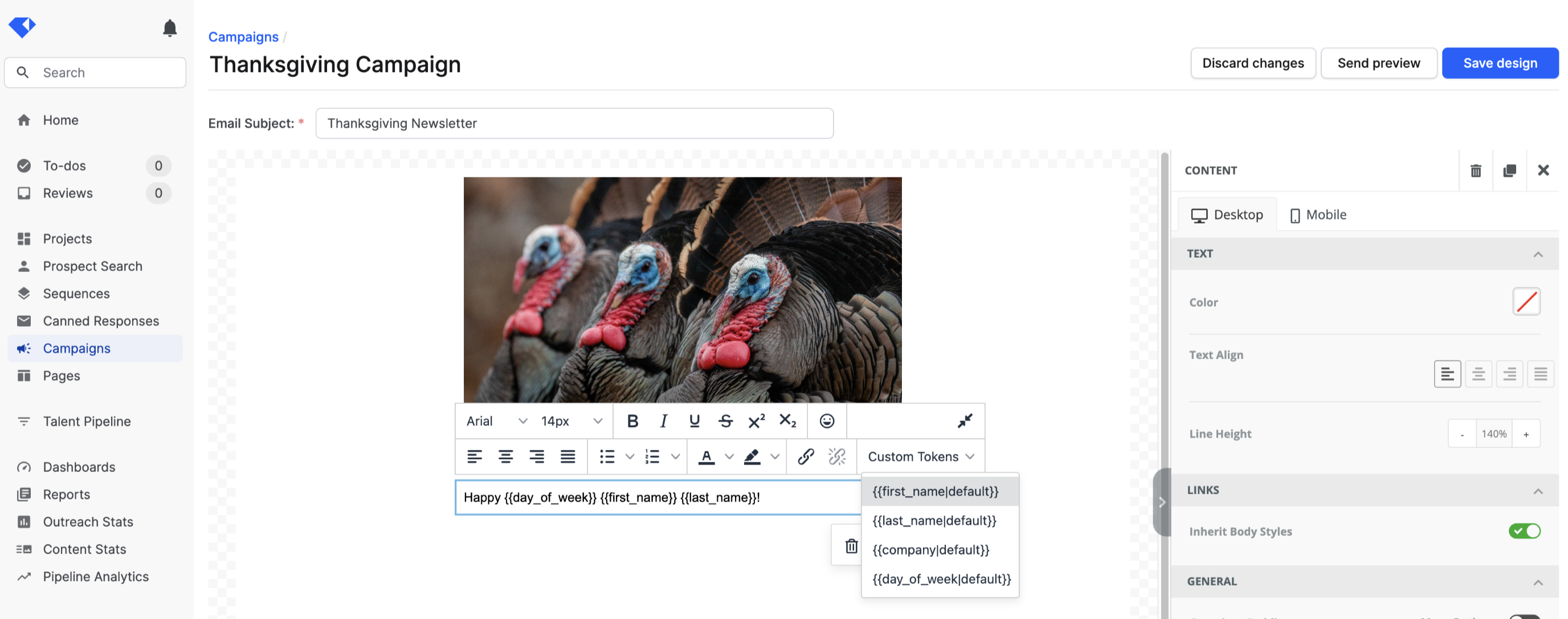The width and height of the screenshot is (1568, 619).
Task: Insert a hyperlink
Action: pyautogui.click(x=805, y=457)
